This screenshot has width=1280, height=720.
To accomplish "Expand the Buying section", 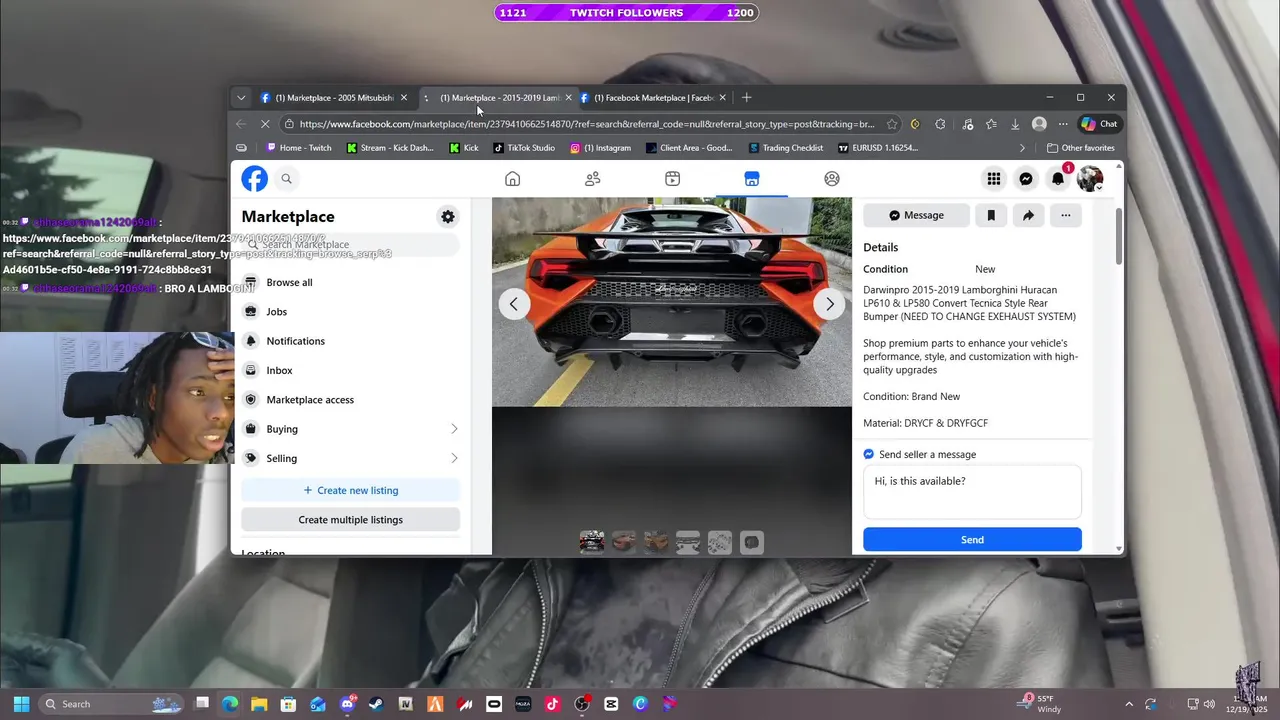I will click(350, 429).
